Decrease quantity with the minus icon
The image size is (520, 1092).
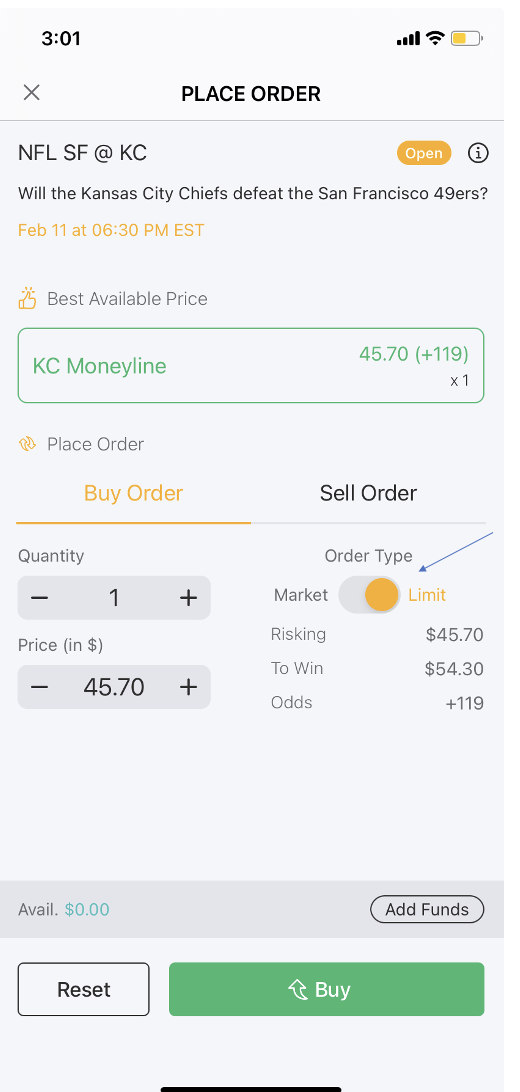[x=40, y=598]
